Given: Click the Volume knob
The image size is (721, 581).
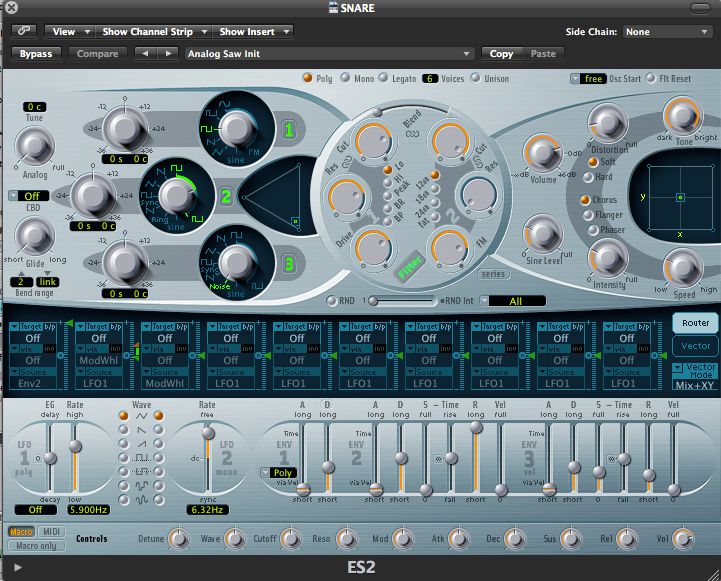Looking at the screenshot, I should pos(543,154).
